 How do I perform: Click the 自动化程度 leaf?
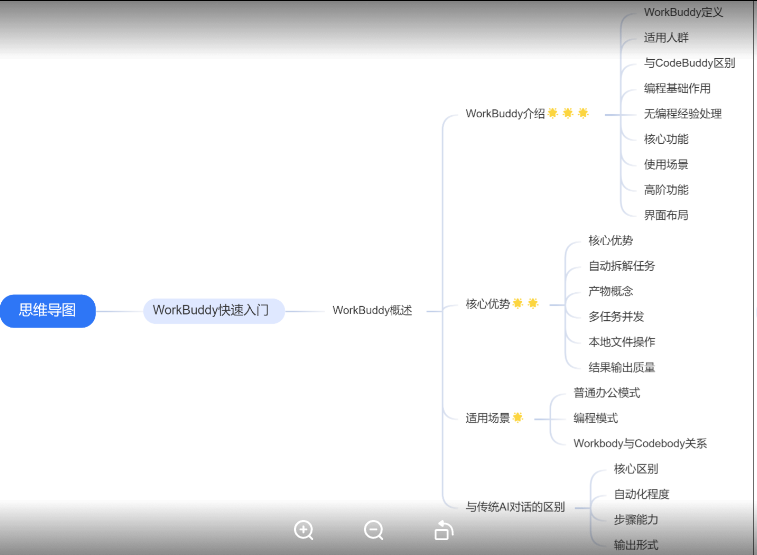click(x=642, y=494)
